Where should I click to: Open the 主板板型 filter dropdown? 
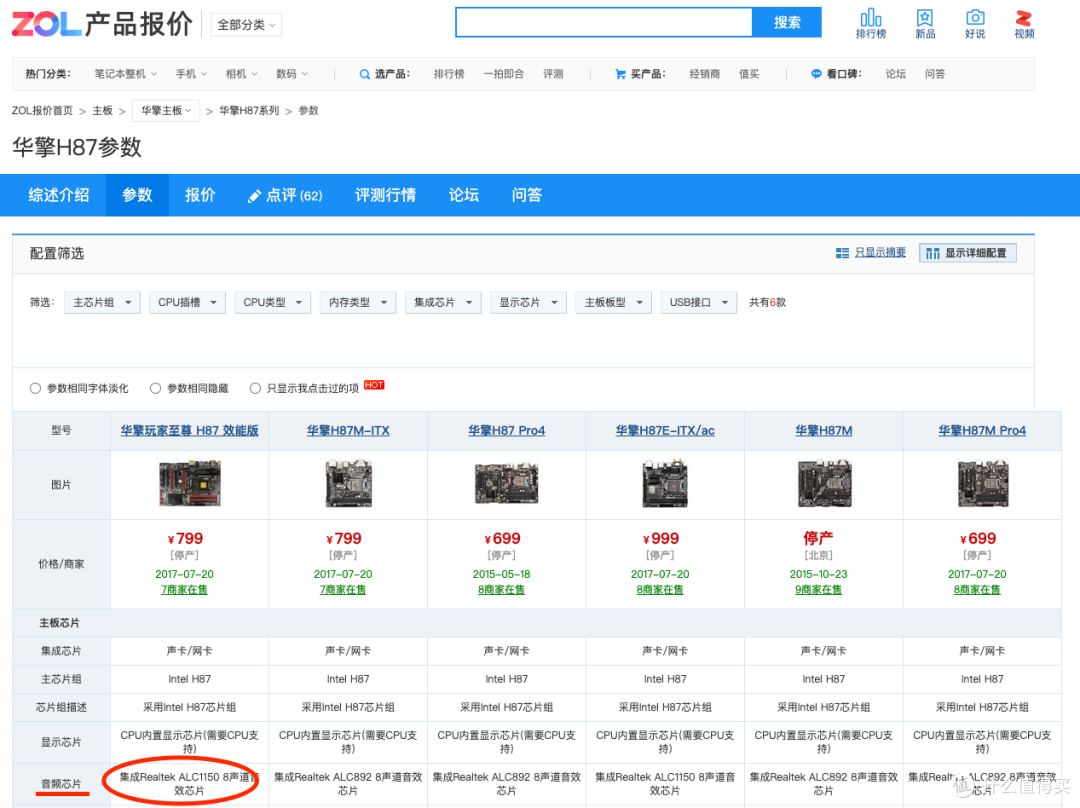[614, 302]
